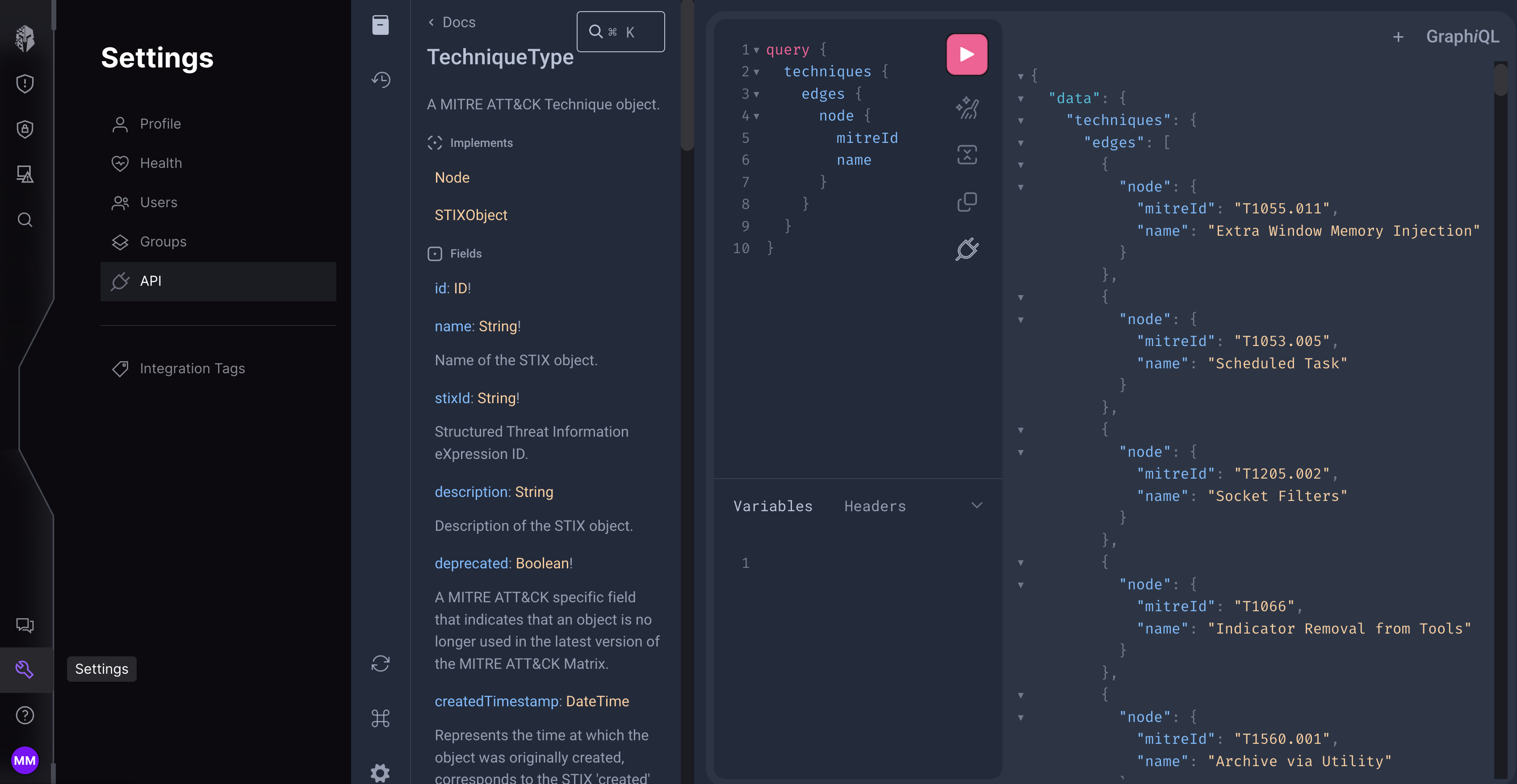
Task: Open GraphiQL settings gear icon
Action: tap(381, 772)
